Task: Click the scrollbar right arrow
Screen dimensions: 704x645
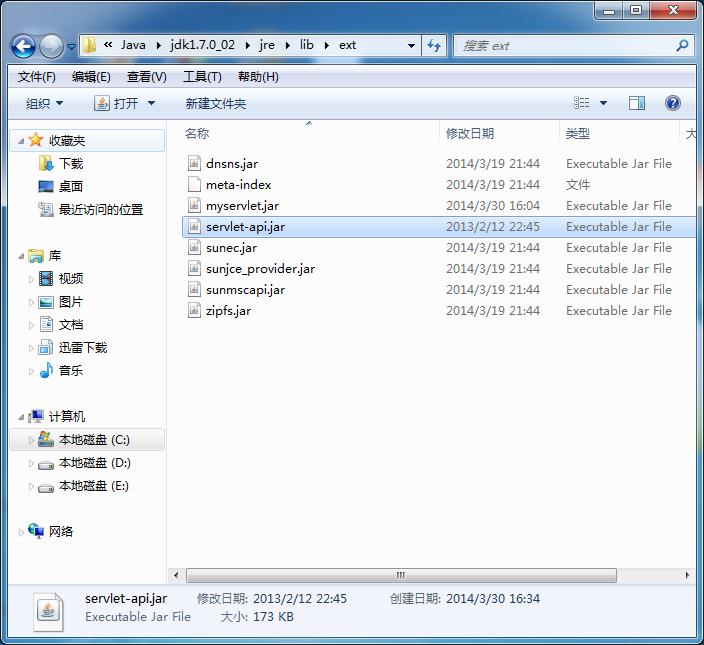Action: coord(687,575)
